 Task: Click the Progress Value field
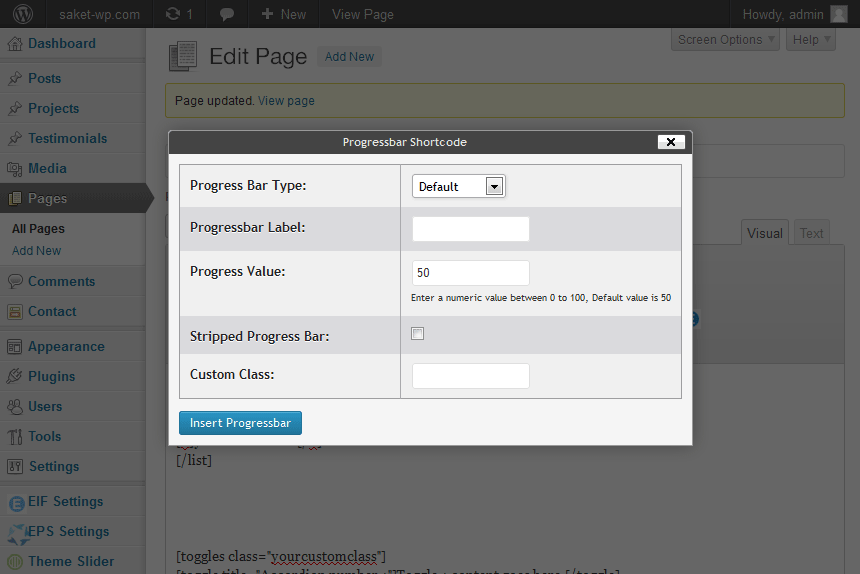(x=471, y=272)
